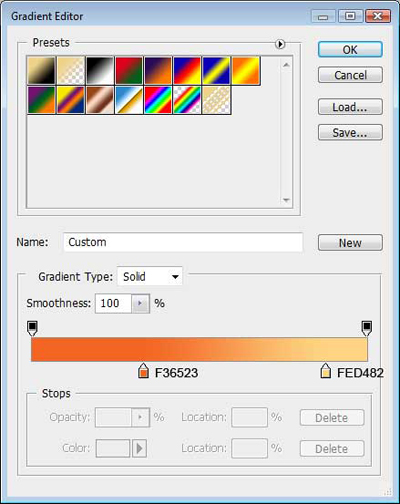Click into the gradient Name field
The height and width of the screenshot is (504, 400).
[x=183, y=242]
